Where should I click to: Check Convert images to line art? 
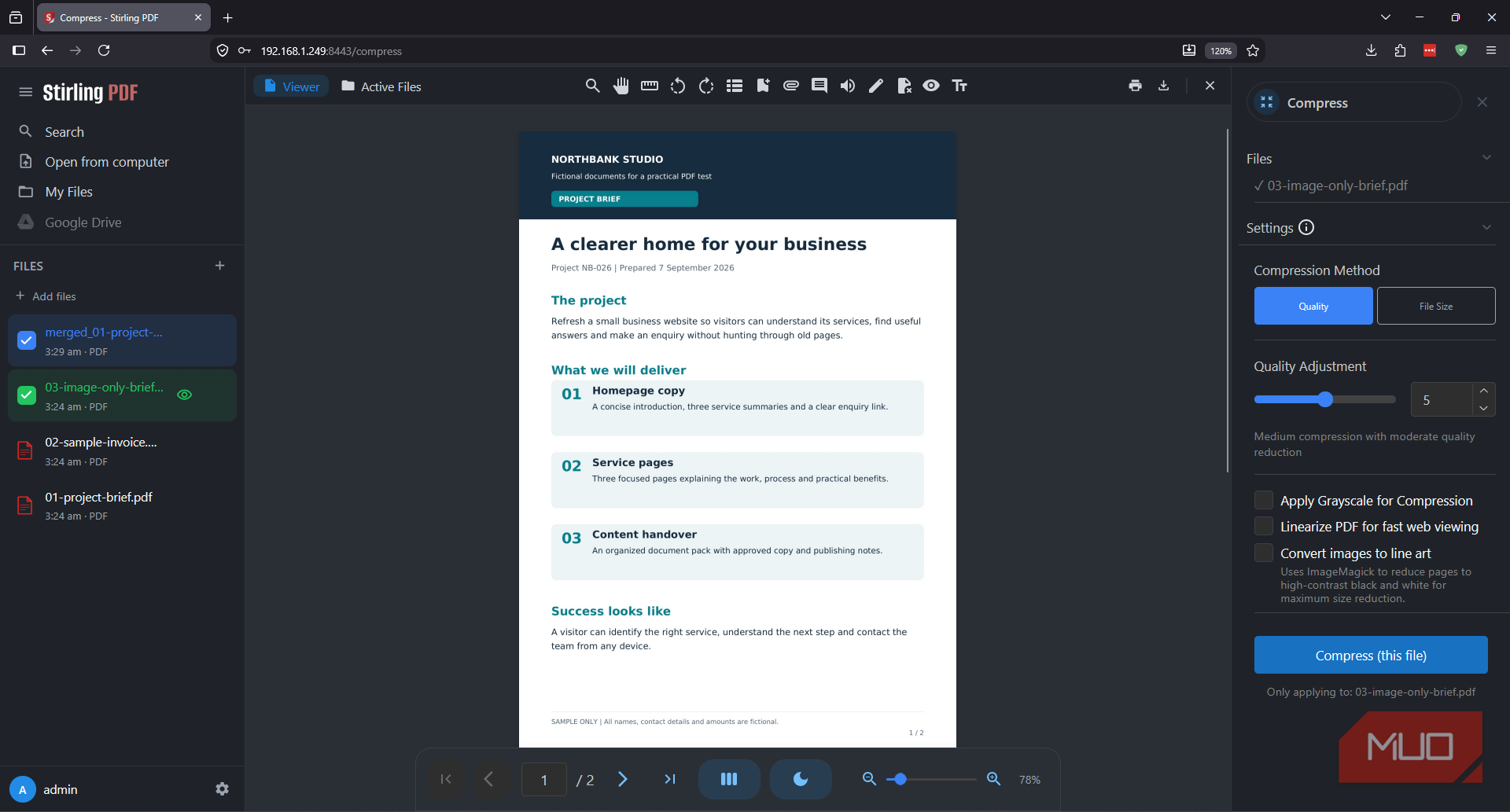1264,553
